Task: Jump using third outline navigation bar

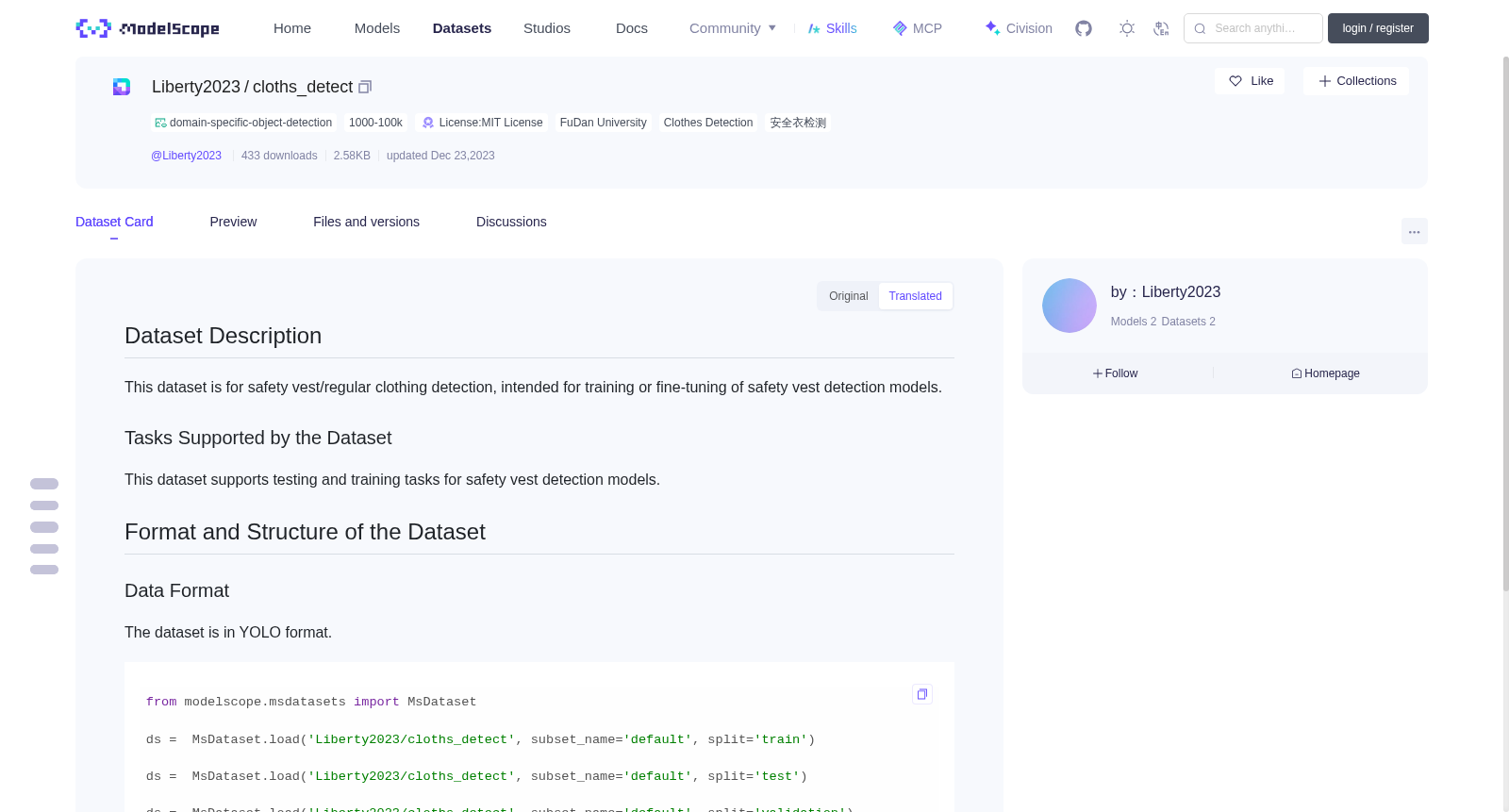Action: click(x=44, y=527)
